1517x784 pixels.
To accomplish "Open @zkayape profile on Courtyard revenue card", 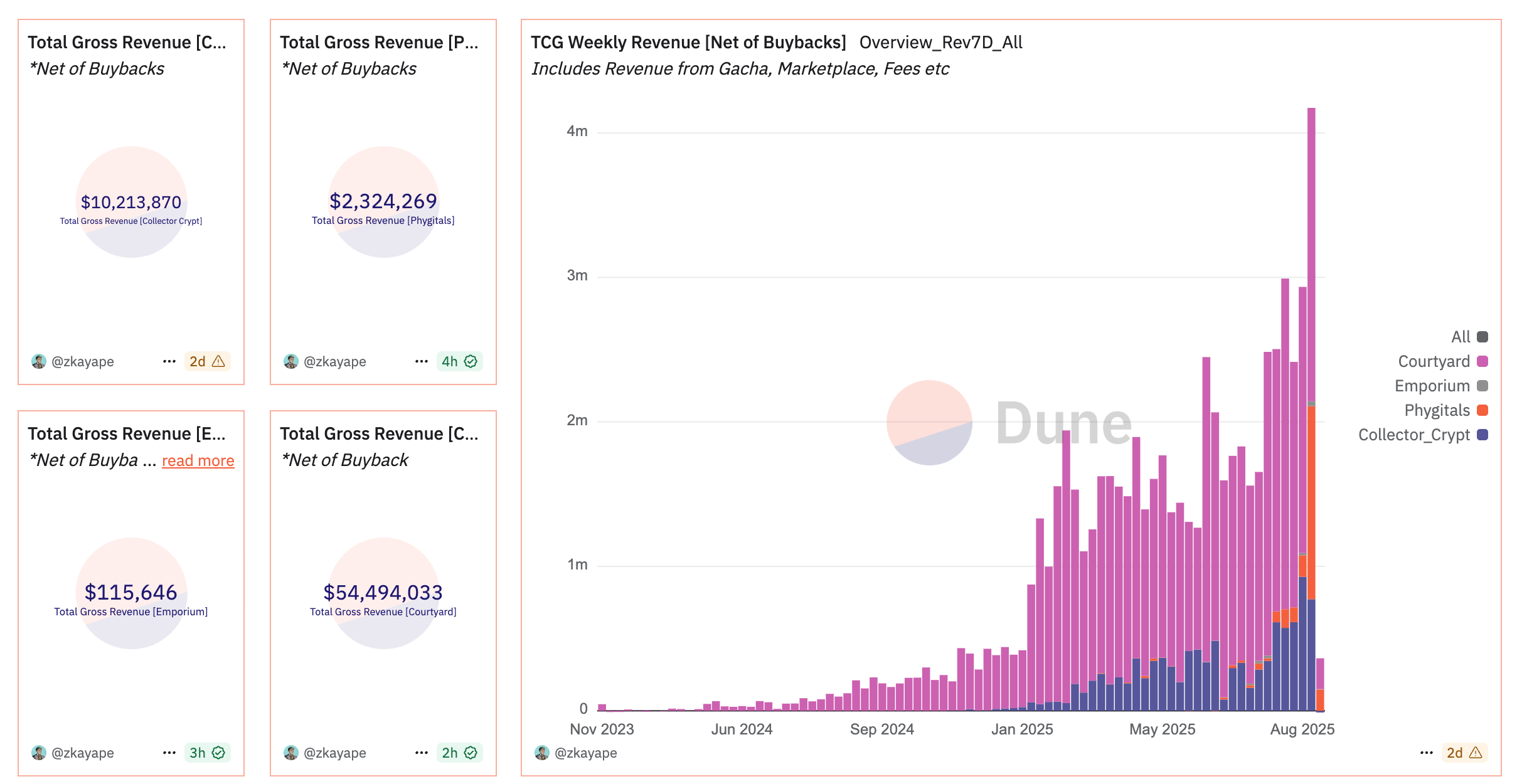I will 334,753.
